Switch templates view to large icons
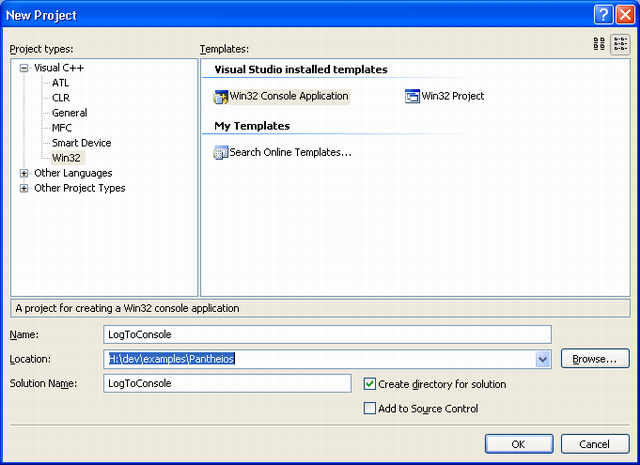The width and height of the screenshot is (640, 465). pos(599,44)
